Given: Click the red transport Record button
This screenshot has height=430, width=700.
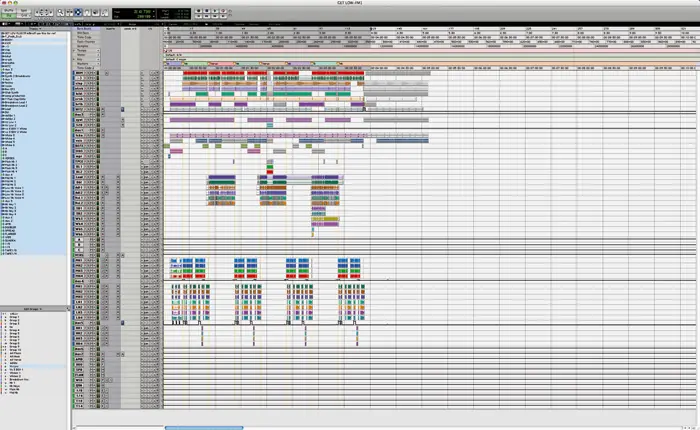Looking at the screenshot, I should pos(223,11).
